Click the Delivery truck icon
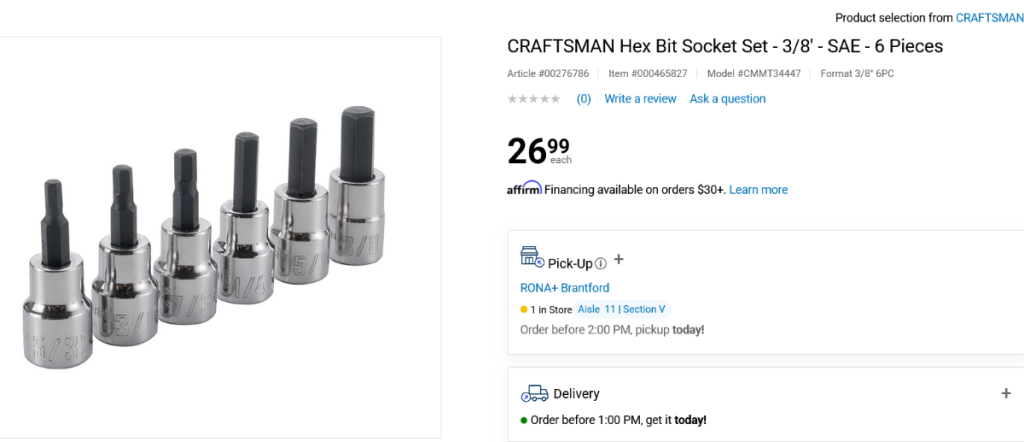 point(534,394)
